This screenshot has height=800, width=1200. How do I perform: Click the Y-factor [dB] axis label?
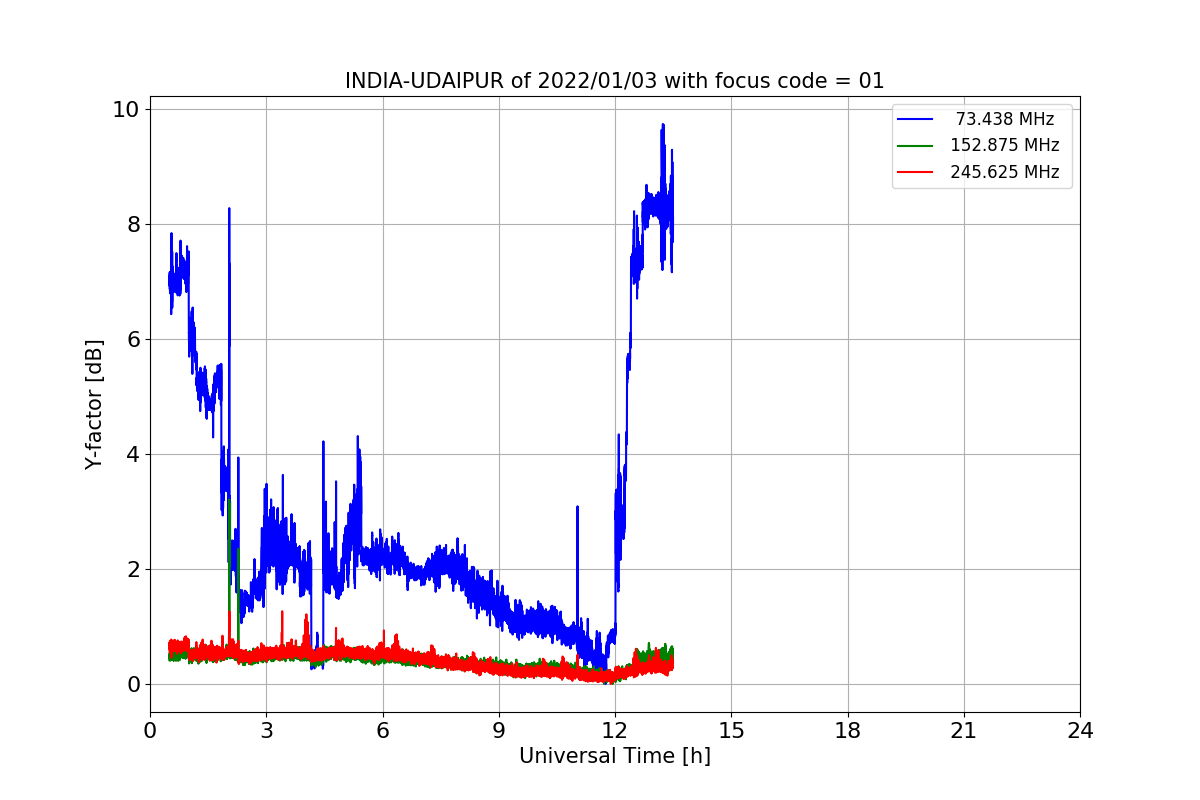coord(94,405)
